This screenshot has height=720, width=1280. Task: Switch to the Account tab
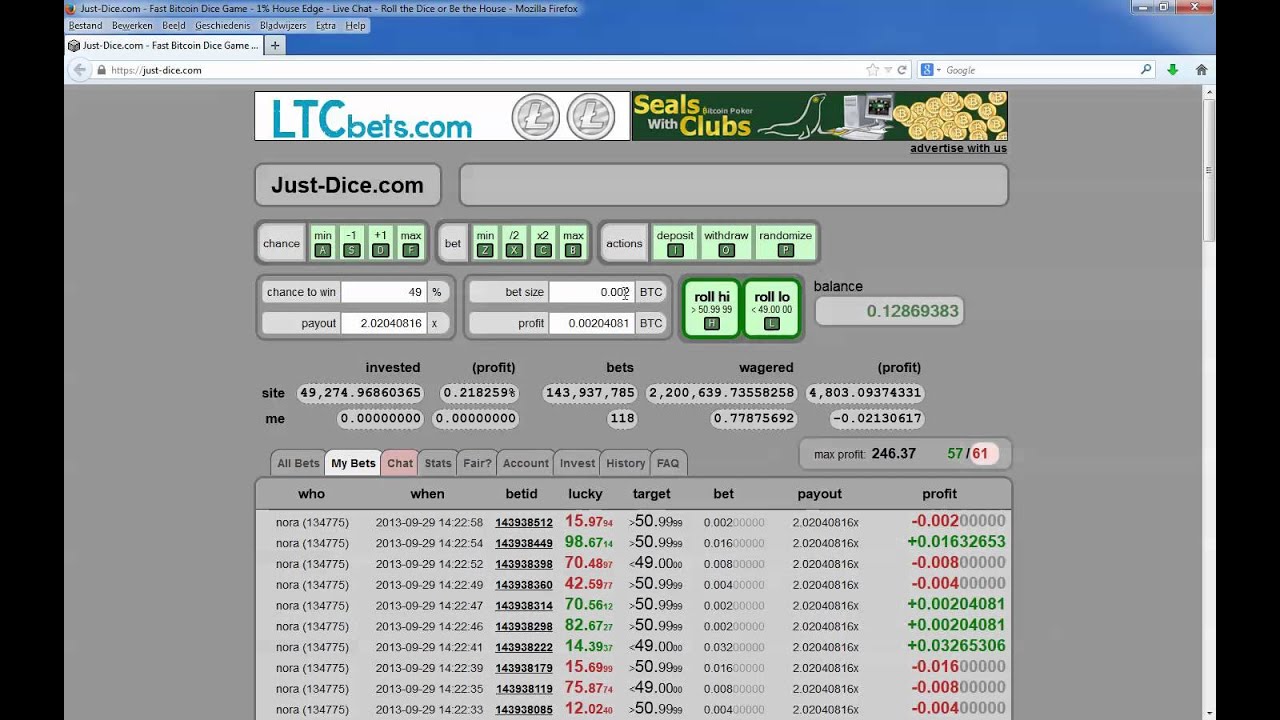525,463
